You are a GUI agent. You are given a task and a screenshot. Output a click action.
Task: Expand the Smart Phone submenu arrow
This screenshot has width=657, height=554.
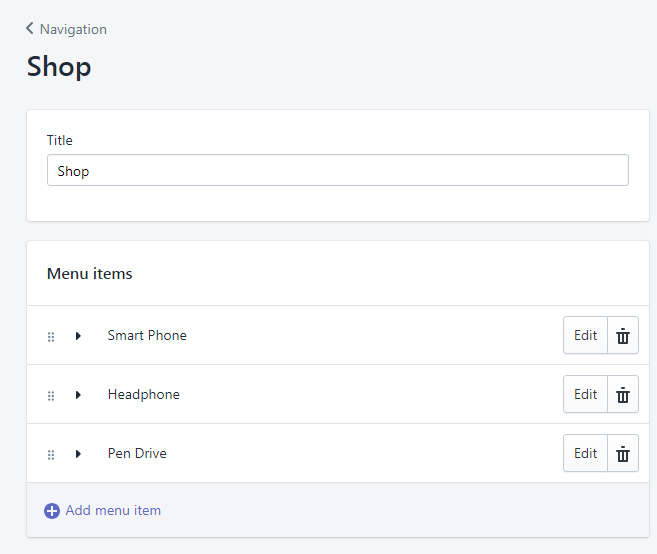pyautogui.click(x=78, y=336)
